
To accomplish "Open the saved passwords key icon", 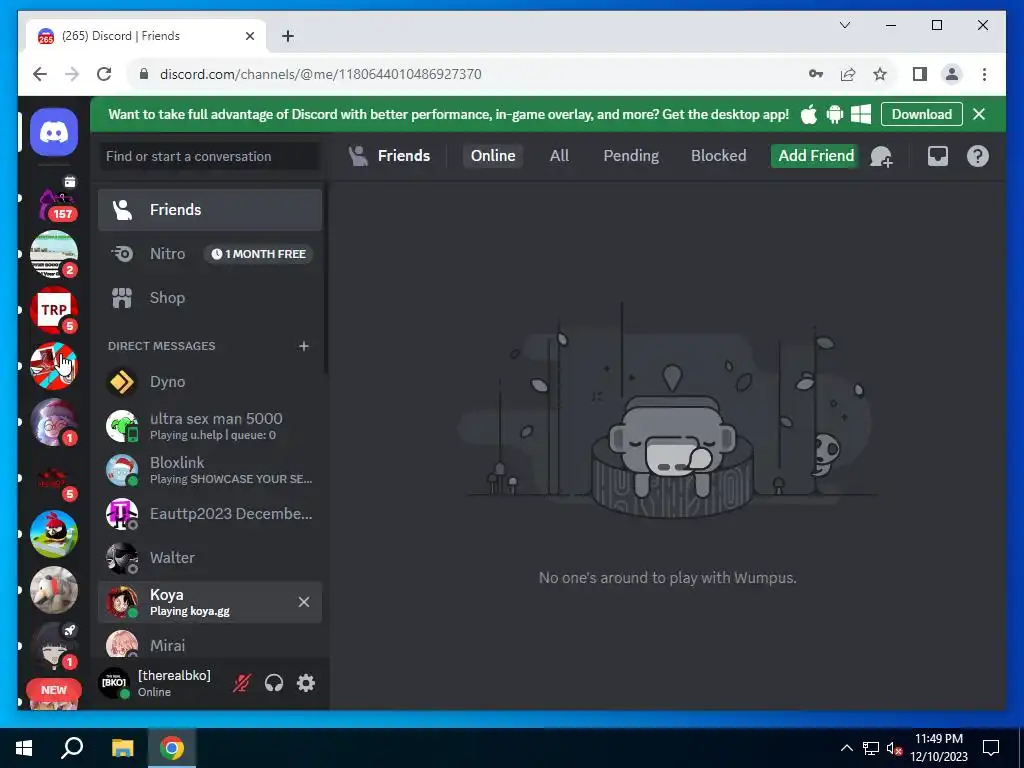I will click(816, 74).
